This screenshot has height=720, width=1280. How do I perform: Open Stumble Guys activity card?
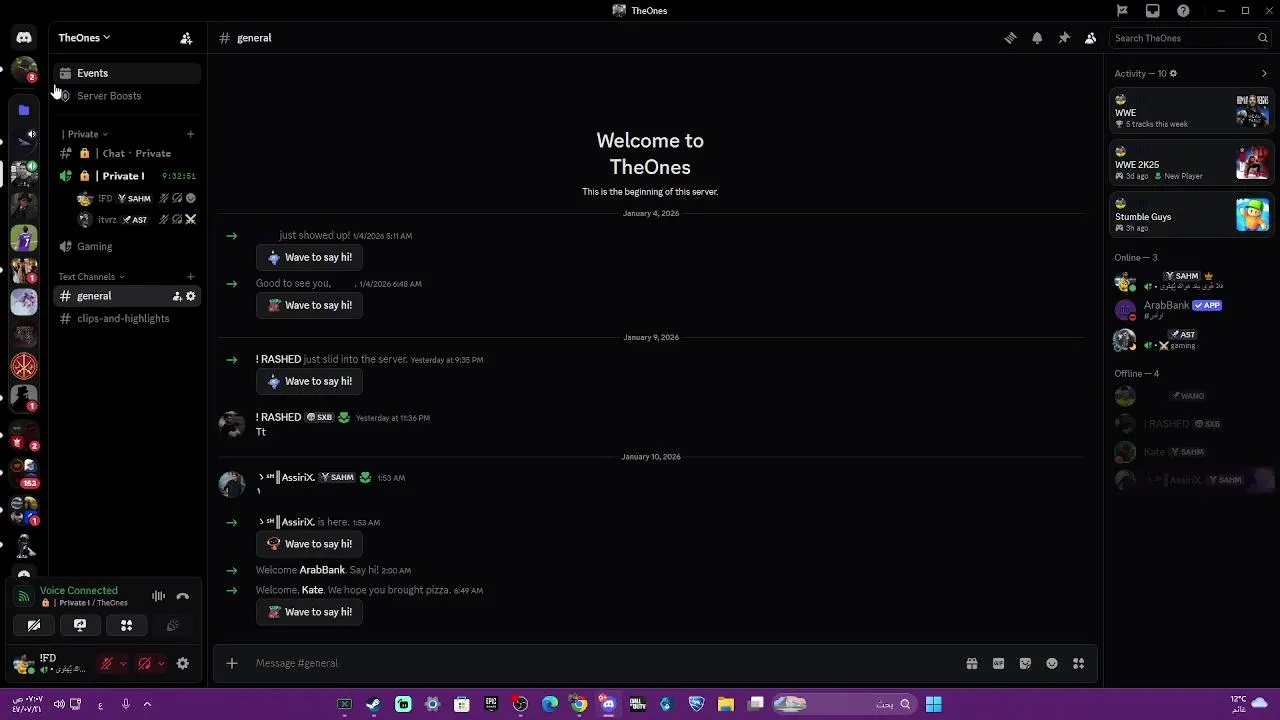[x=1191, y=216]
